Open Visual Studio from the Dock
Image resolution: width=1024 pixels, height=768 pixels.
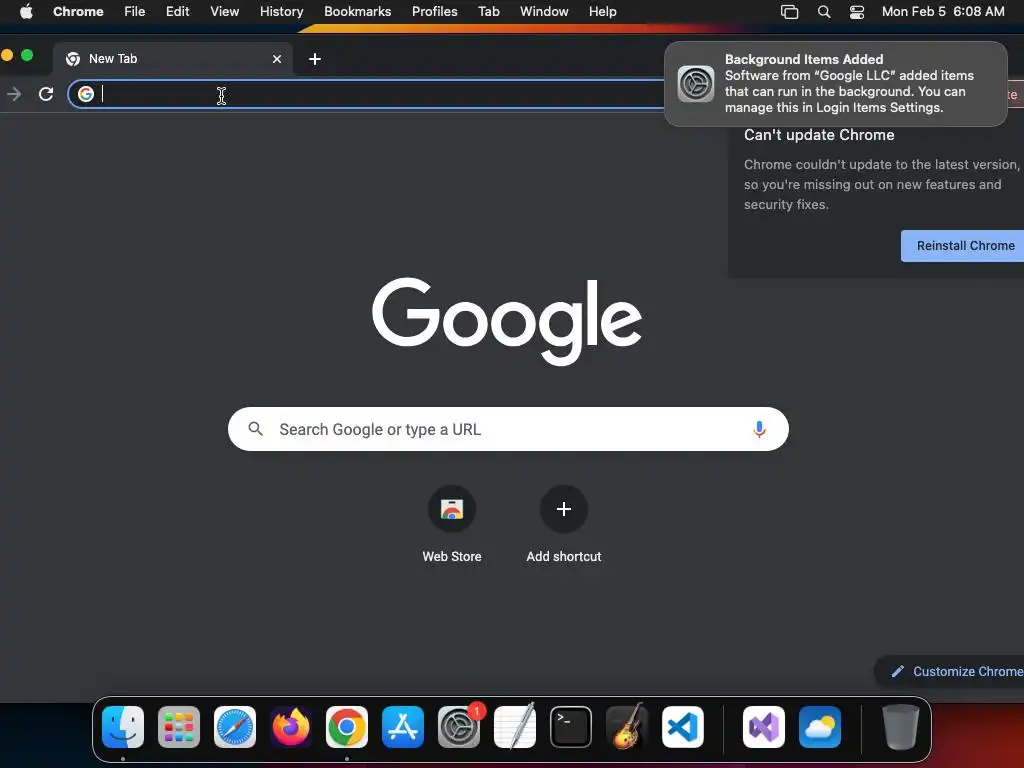point(763,727)
